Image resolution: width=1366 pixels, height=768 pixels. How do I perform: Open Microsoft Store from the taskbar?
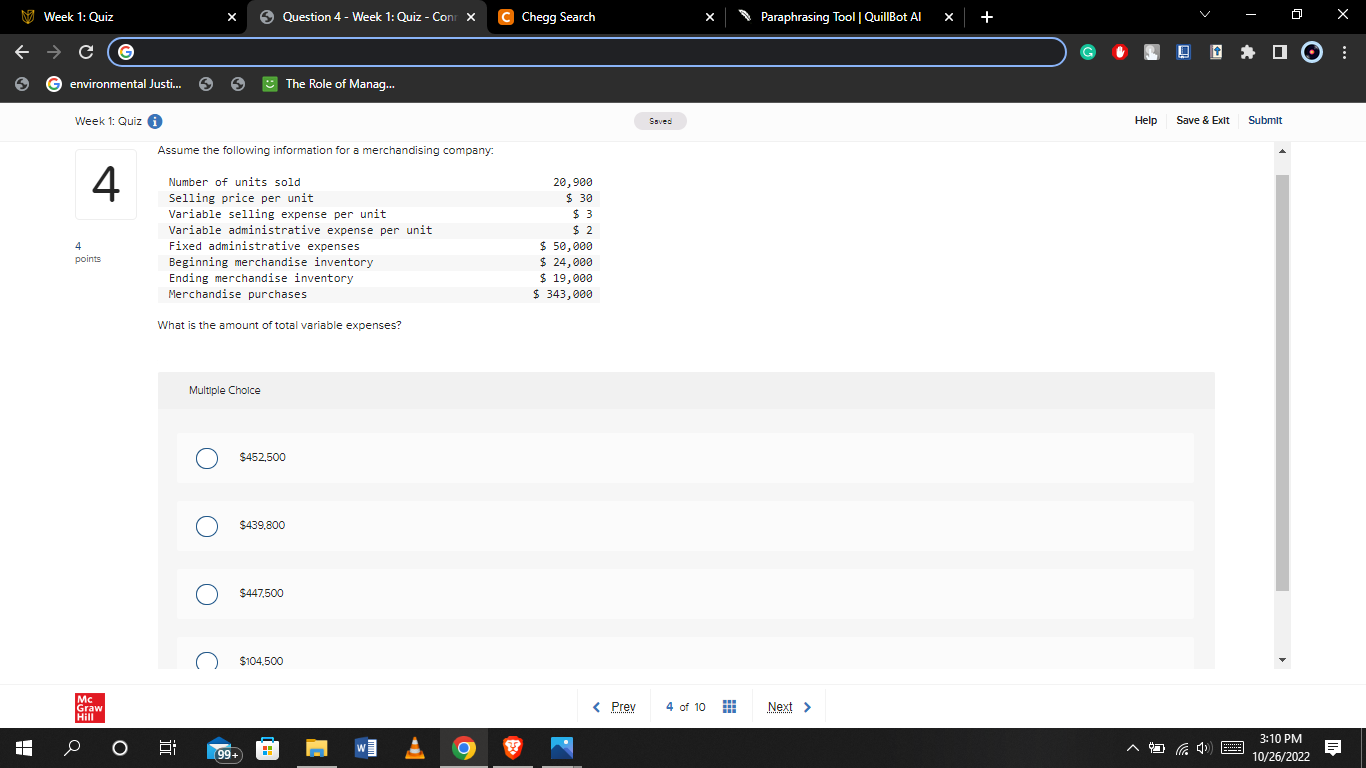[x=268, y=748]
